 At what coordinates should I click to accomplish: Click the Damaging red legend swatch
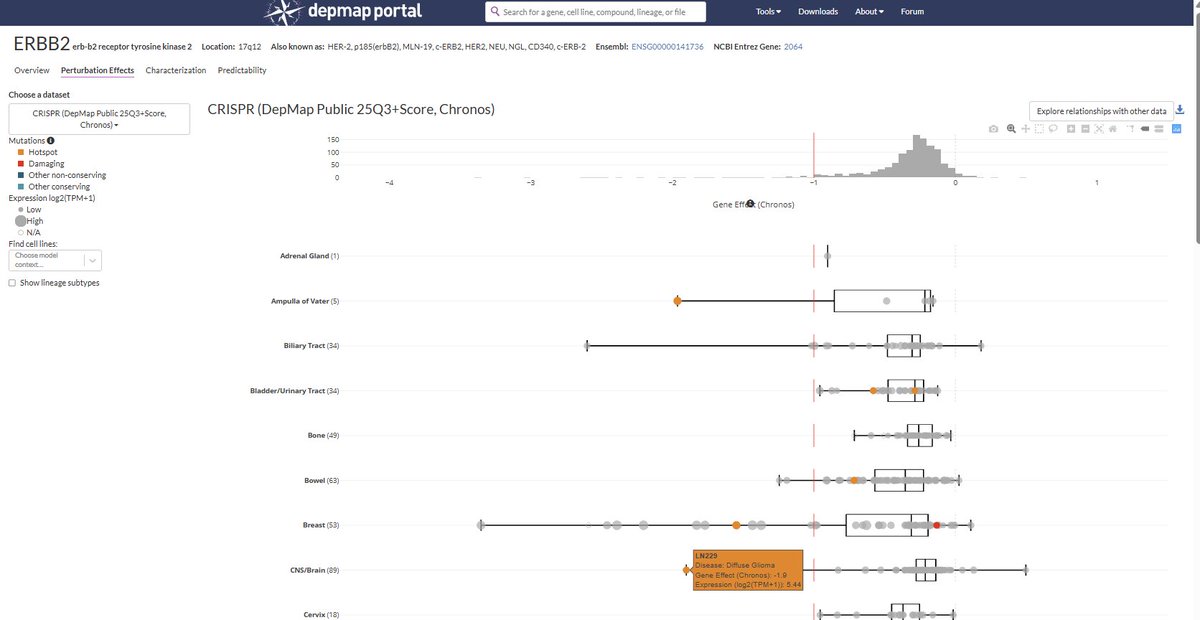20,164
